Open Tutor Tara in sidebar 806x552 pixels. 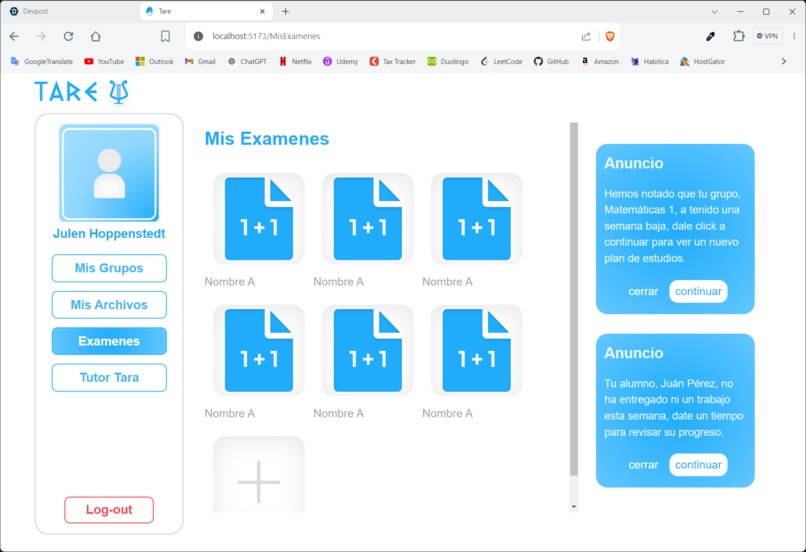pyautogui.click(x=109, y=378)
